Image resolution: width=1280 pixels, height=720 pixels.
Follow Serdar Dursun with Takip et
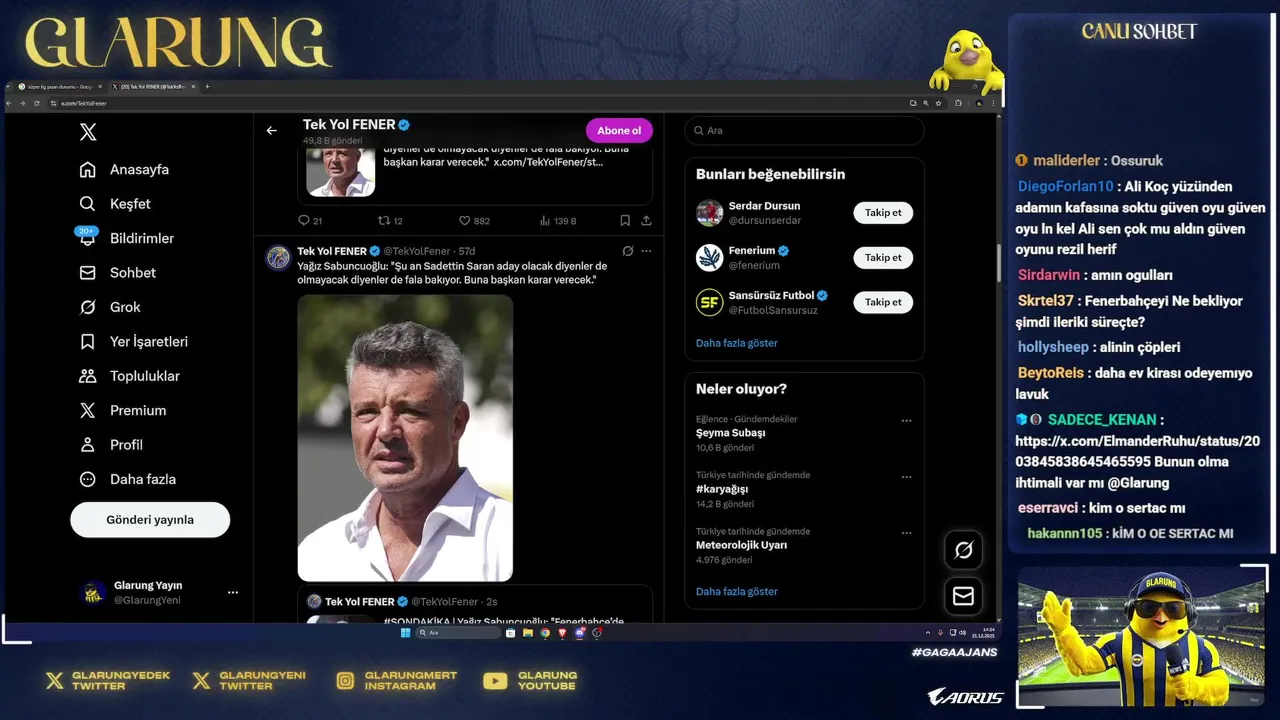[x=883, y=213]
